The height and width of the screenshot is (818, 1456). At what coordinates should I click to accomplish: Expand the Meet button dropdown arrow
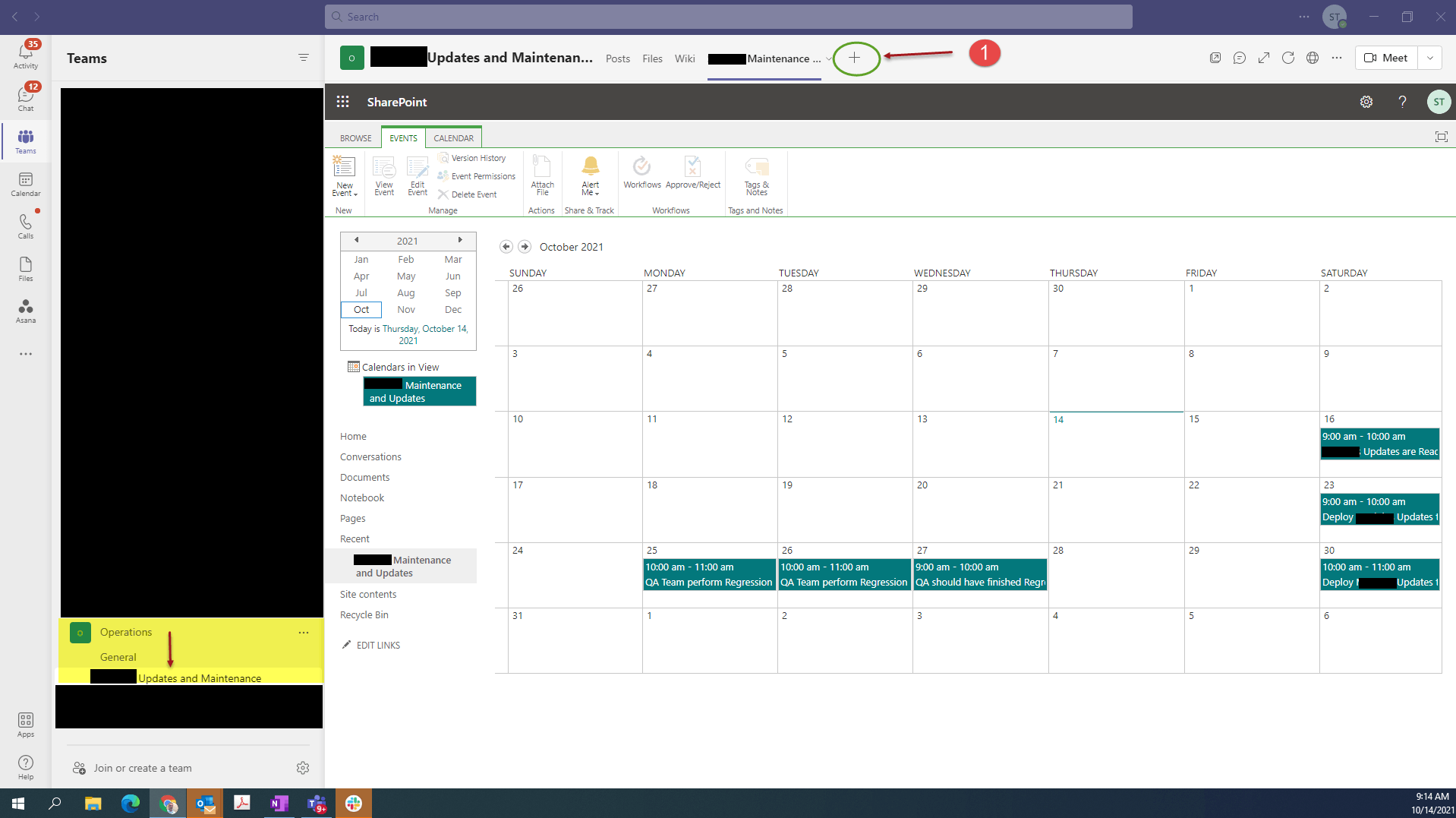click(1430, 58)
